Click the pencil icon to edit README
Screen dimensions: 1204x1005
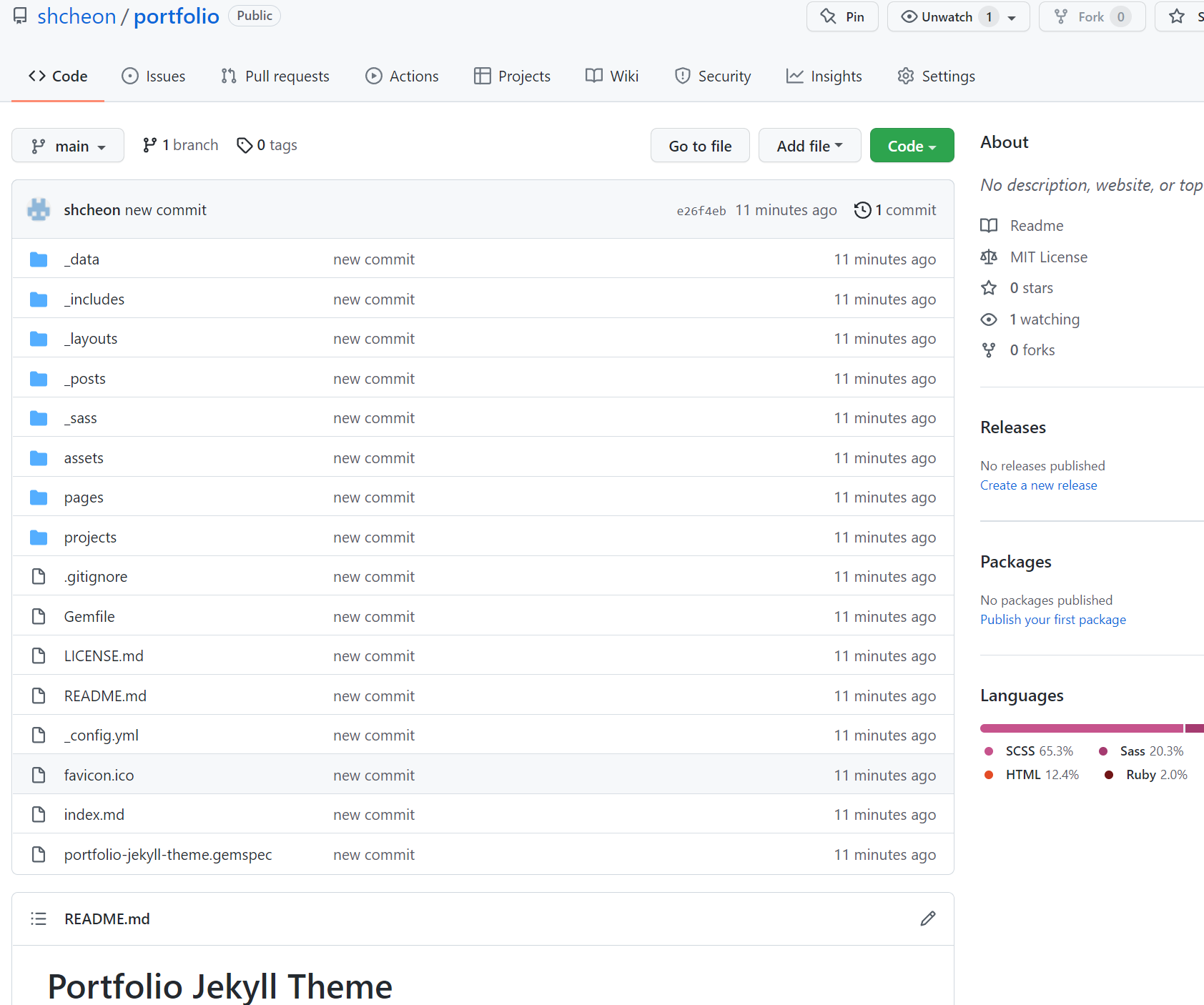point(928,919)
